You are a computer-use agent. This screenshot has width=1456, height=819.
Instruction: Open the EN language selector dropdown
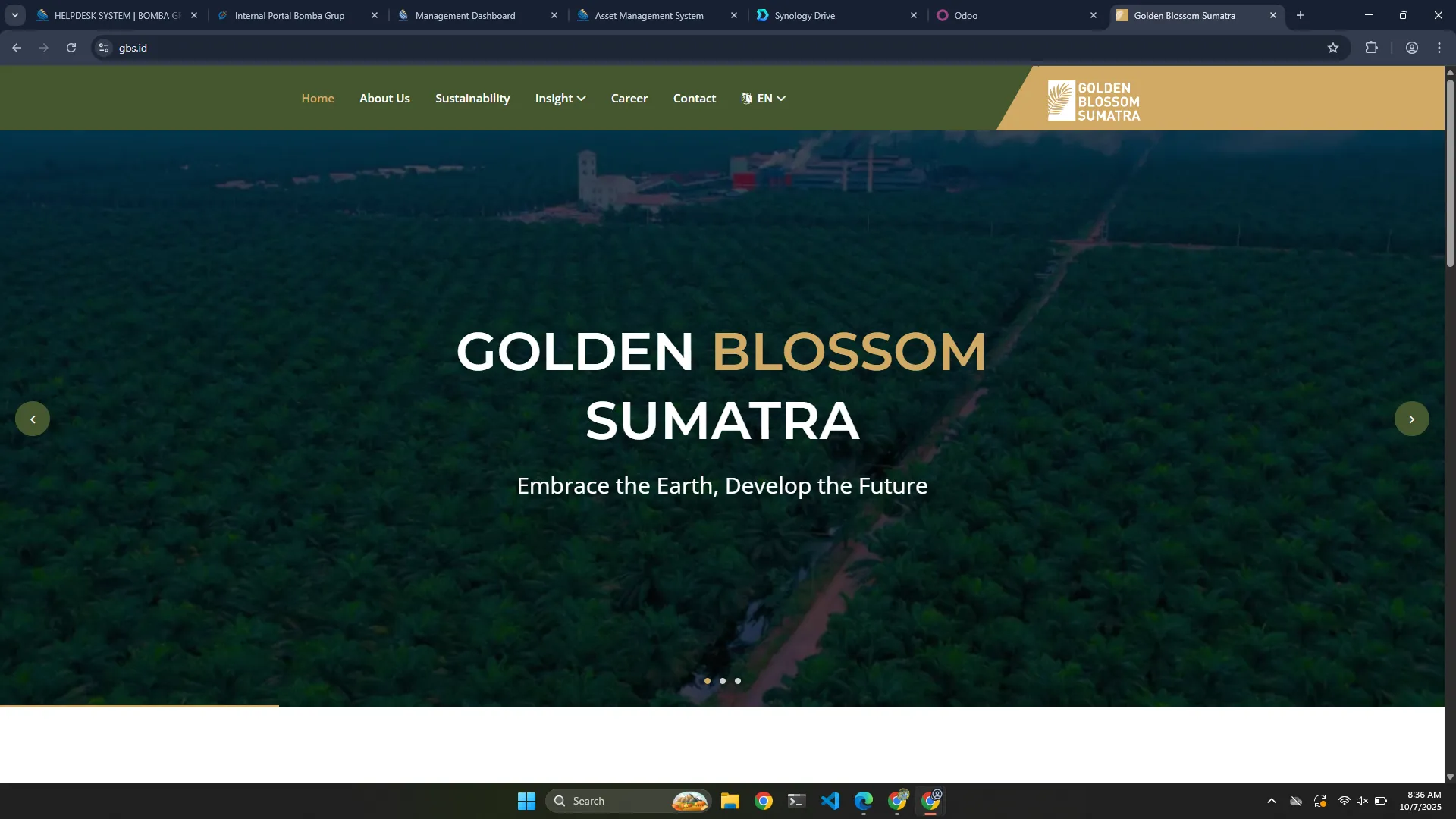[x=763, y=99]
